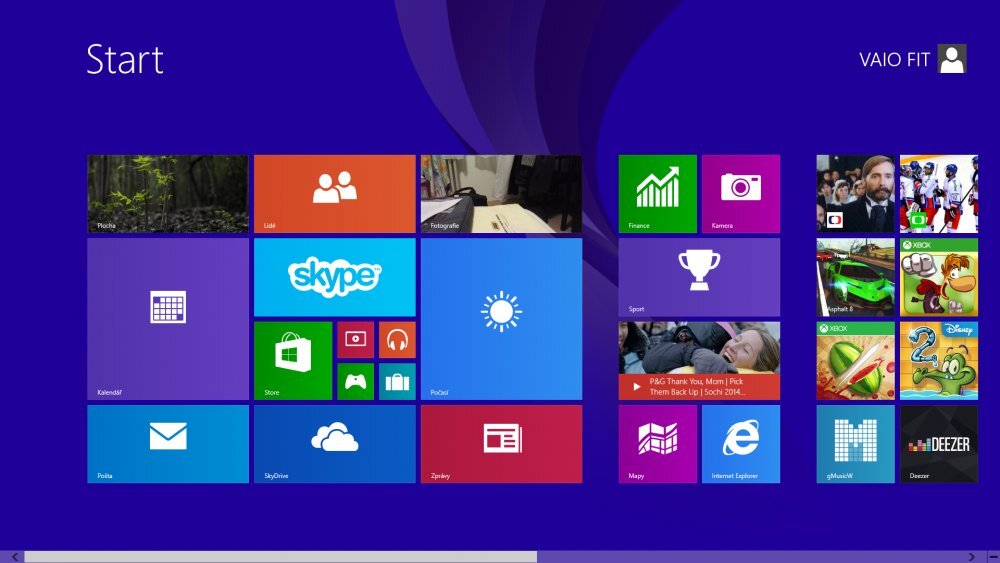Open the Lidé people tile
The height and width of the screenshot is (563, 1000).
[x=335, y=194]
